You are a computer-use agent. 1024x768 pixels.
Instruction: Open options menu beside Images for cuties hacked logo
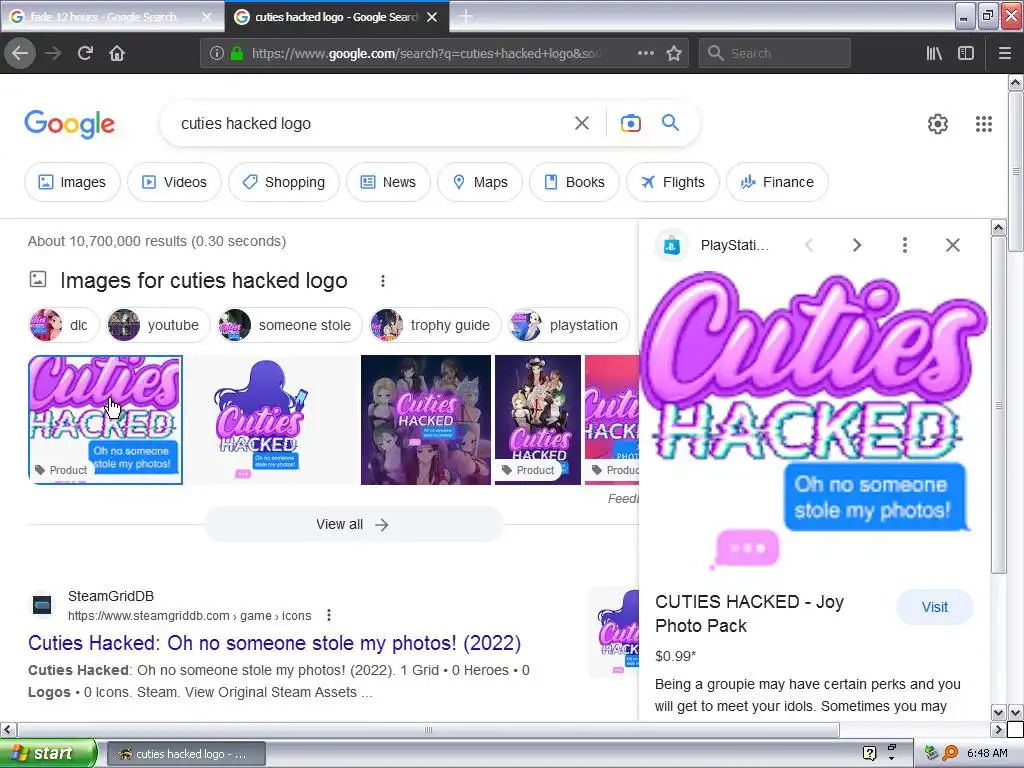pos(383,281)
